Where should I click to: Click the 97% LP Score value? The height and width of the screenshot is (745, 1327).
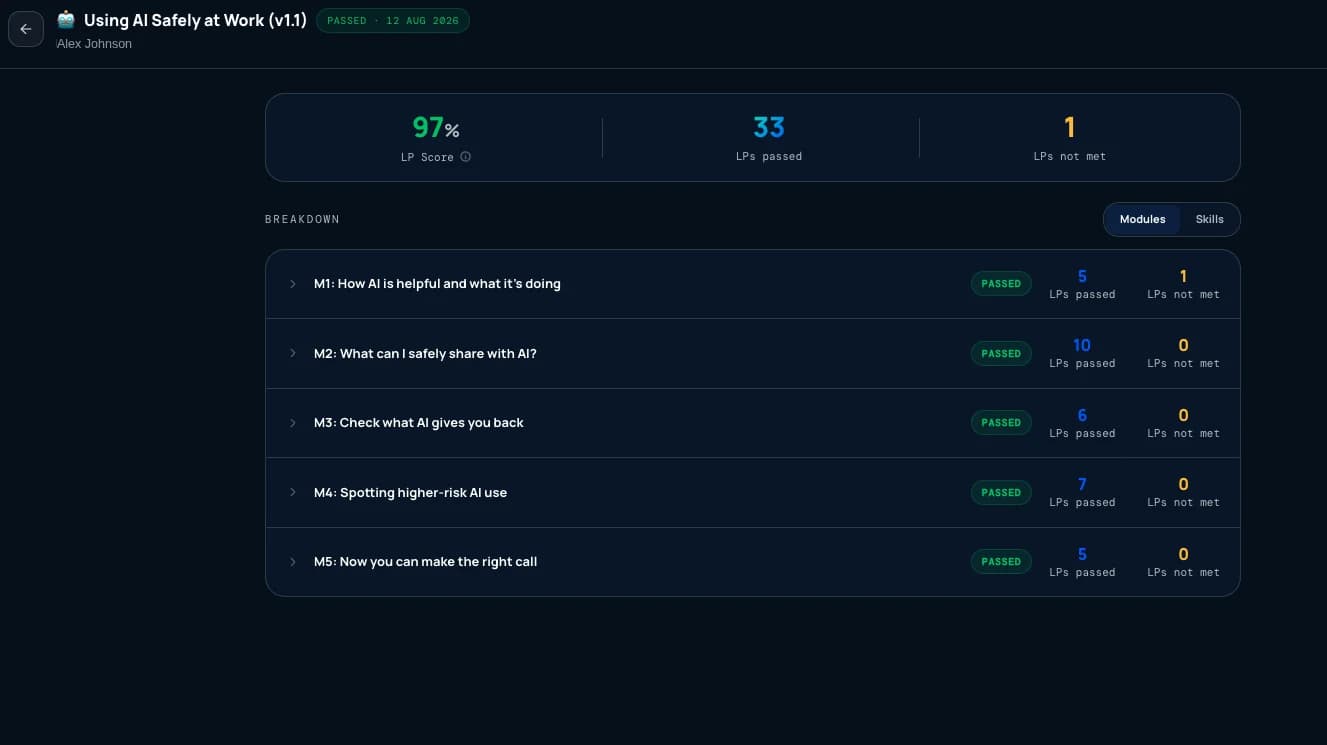tap(436, 128)
